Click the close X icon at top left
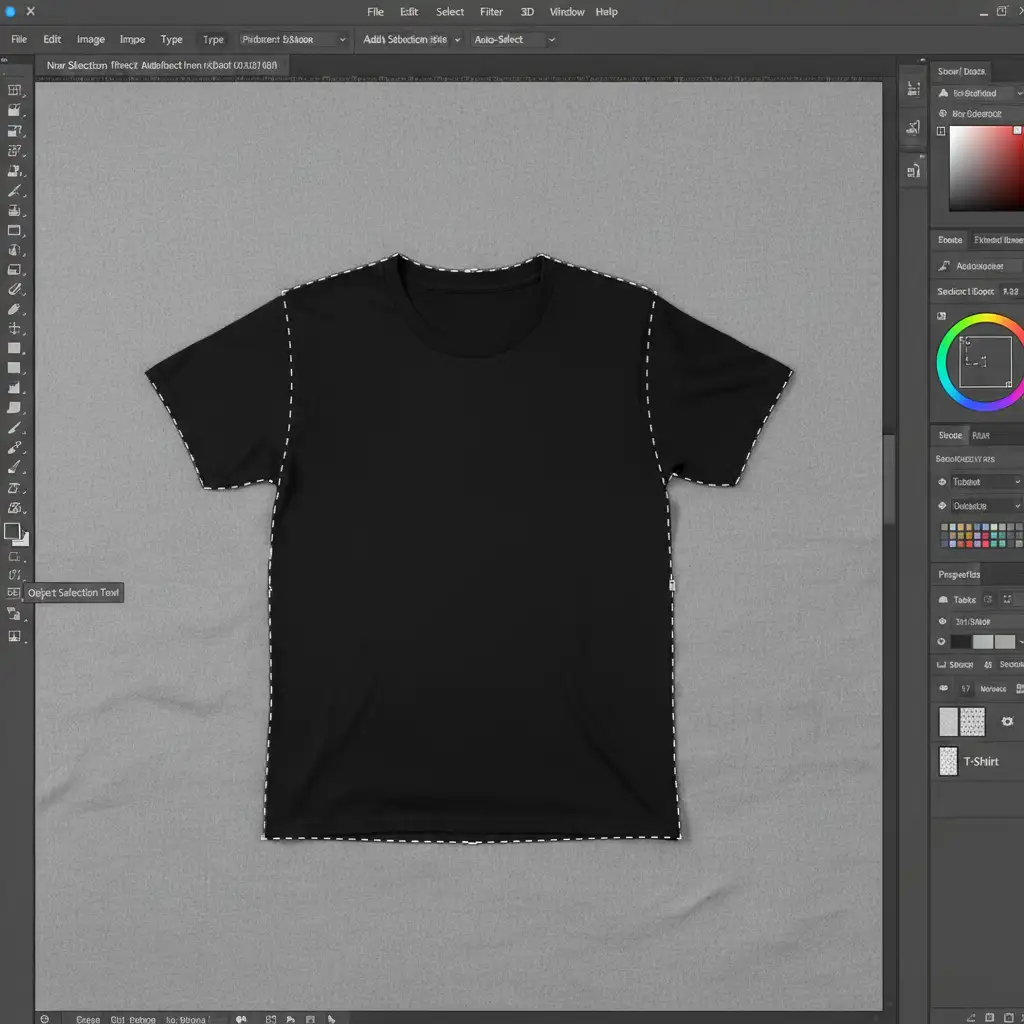 coord(30,12)
